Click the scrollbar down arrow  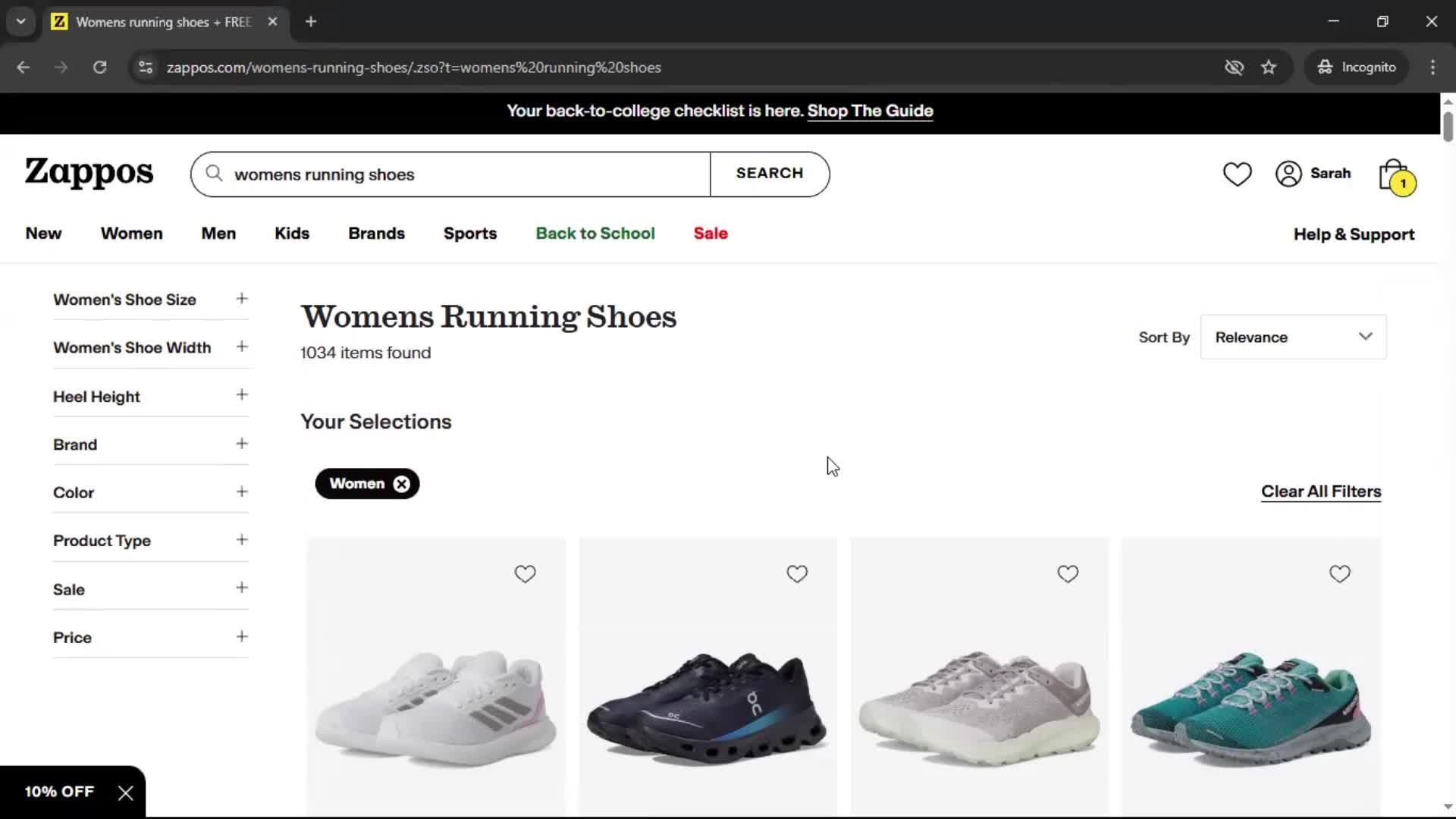(x=1448, y=808)
